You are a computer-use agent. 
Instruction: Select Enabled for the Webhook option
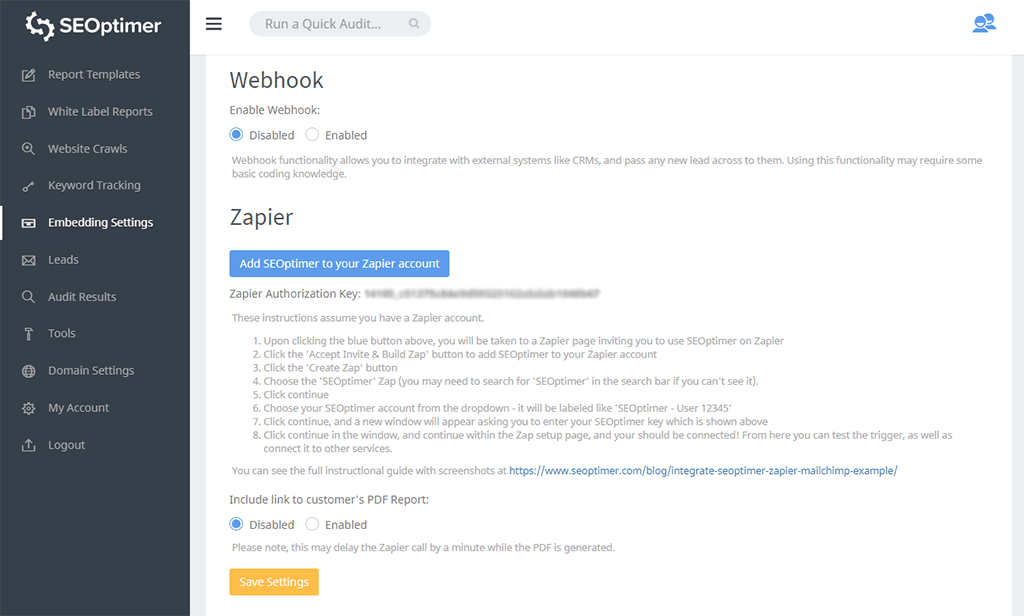(x=312, y=135)
